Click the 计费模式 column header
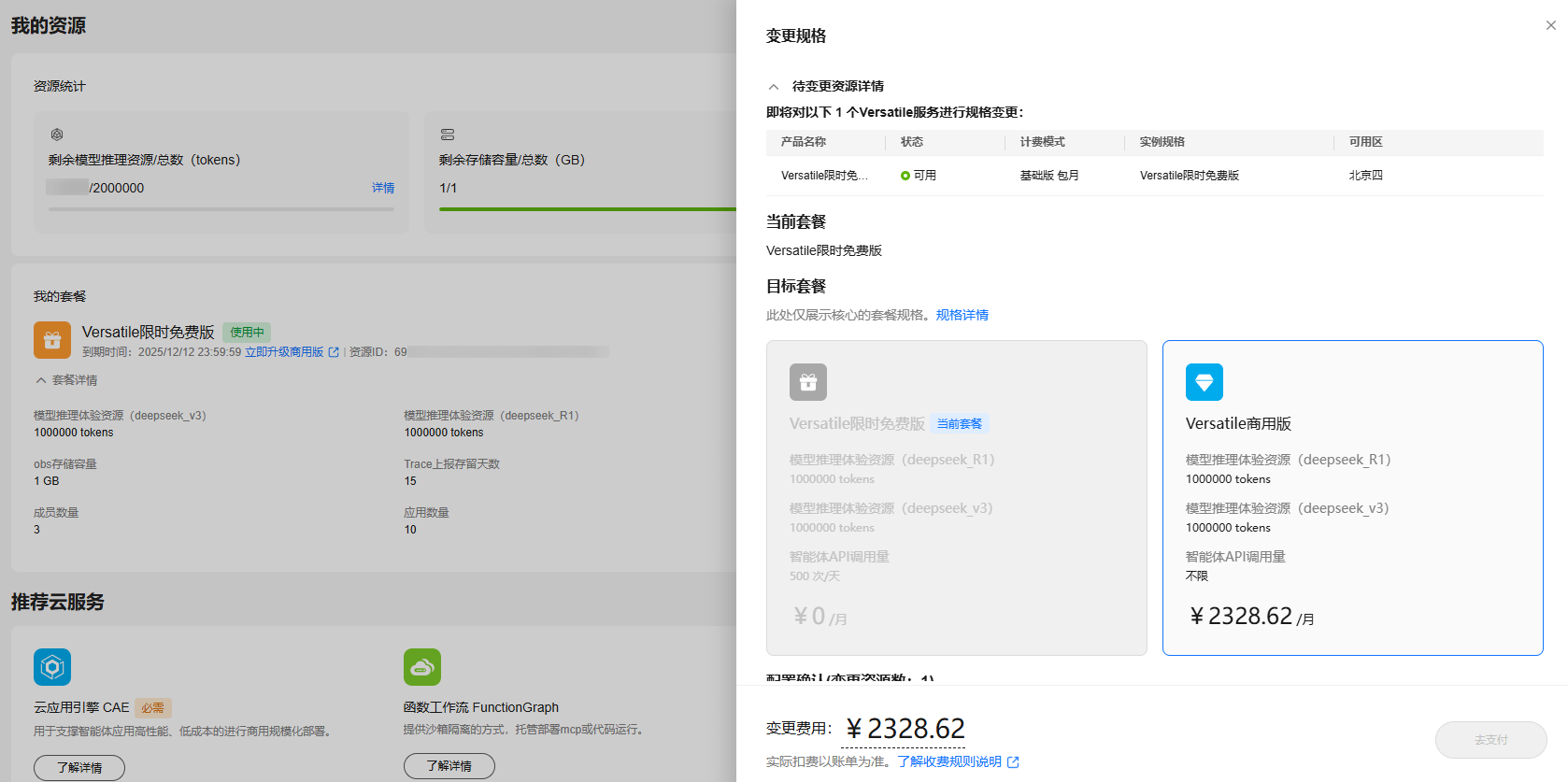1568x782 pixels. [1043, 142]
